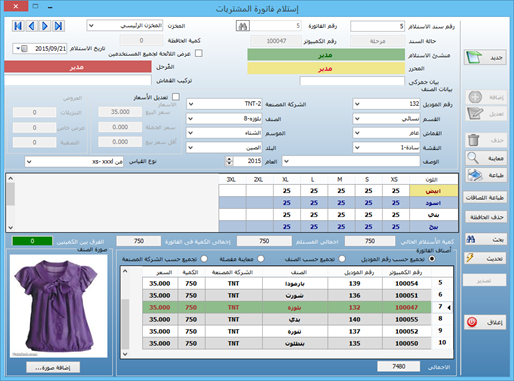Go to first record navigation arrow
514x381 pixels.
[18, 26]
